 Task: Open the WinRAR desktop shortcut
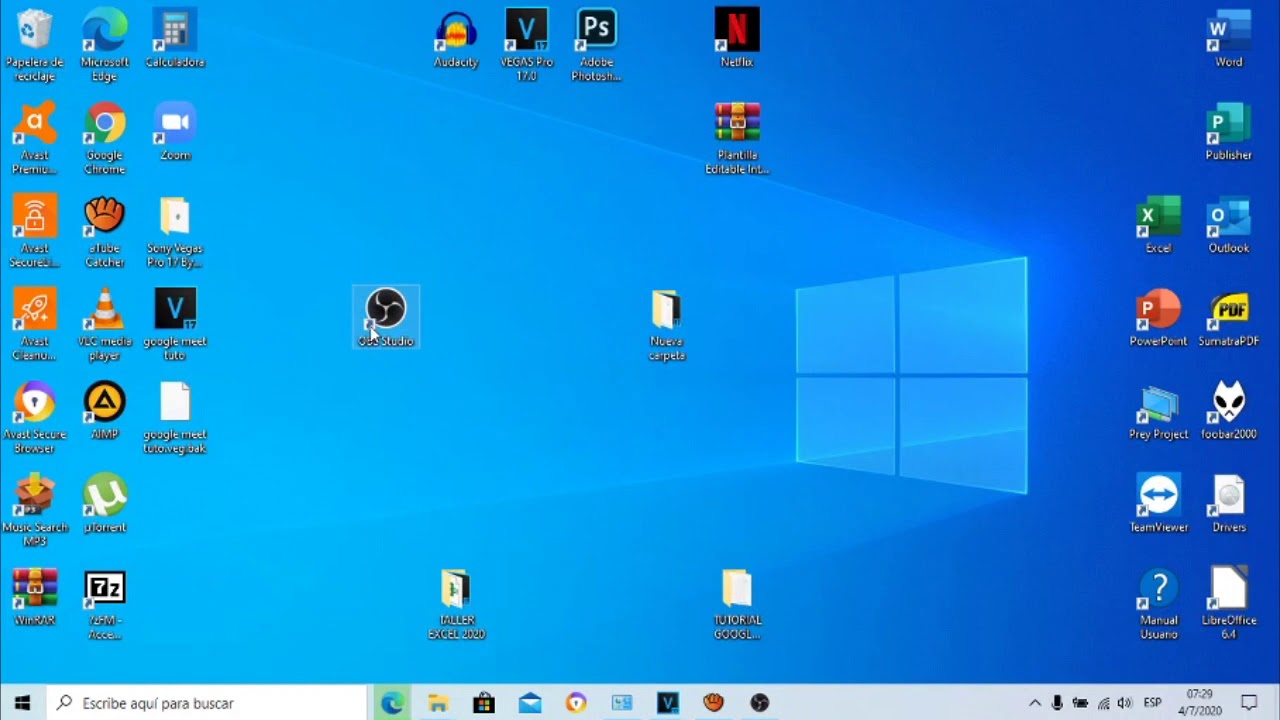pyautogui.click(x=34, y=598)
